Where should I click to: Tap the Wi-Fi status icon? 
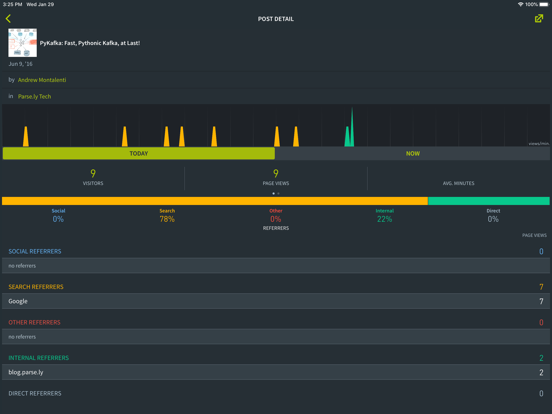pyautogui.click(x=520, y=4)
